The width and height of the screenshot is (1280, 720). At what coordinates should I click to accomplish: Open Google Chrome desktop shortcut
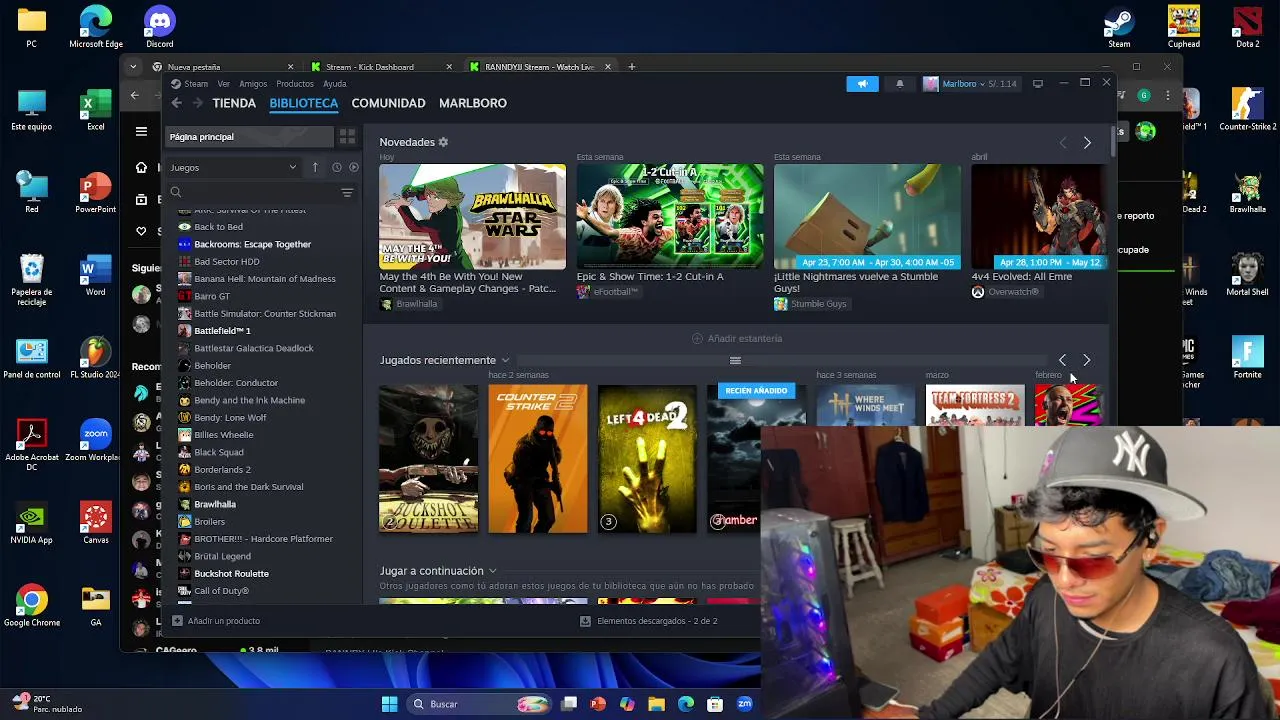tap(31, 606)
